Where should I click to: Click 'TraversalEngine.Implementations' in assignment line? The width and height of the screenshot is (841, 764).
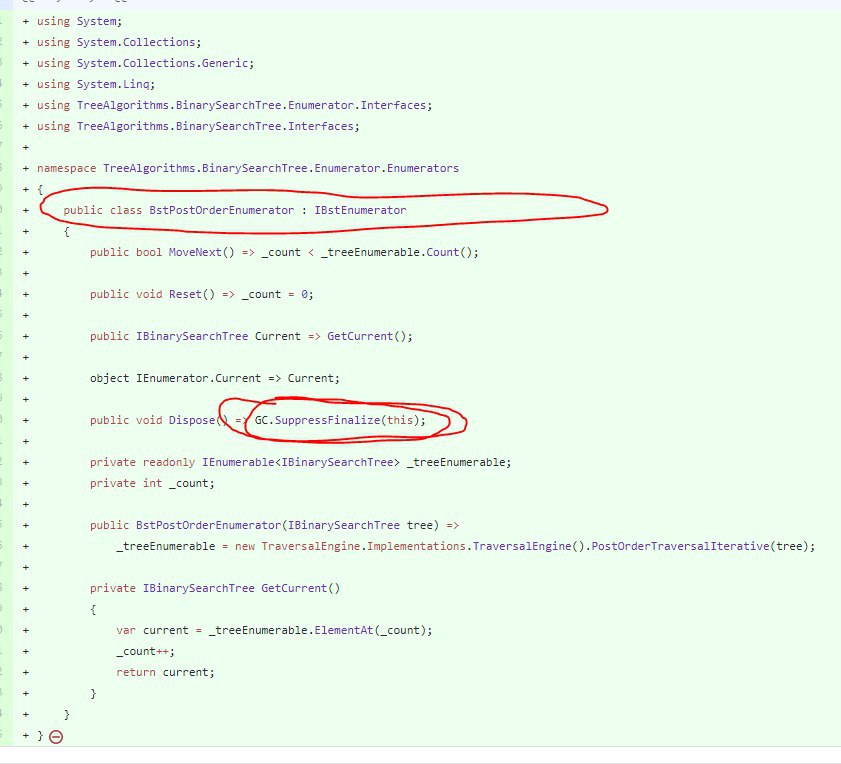pyautogui.click(x=364, y=547)
